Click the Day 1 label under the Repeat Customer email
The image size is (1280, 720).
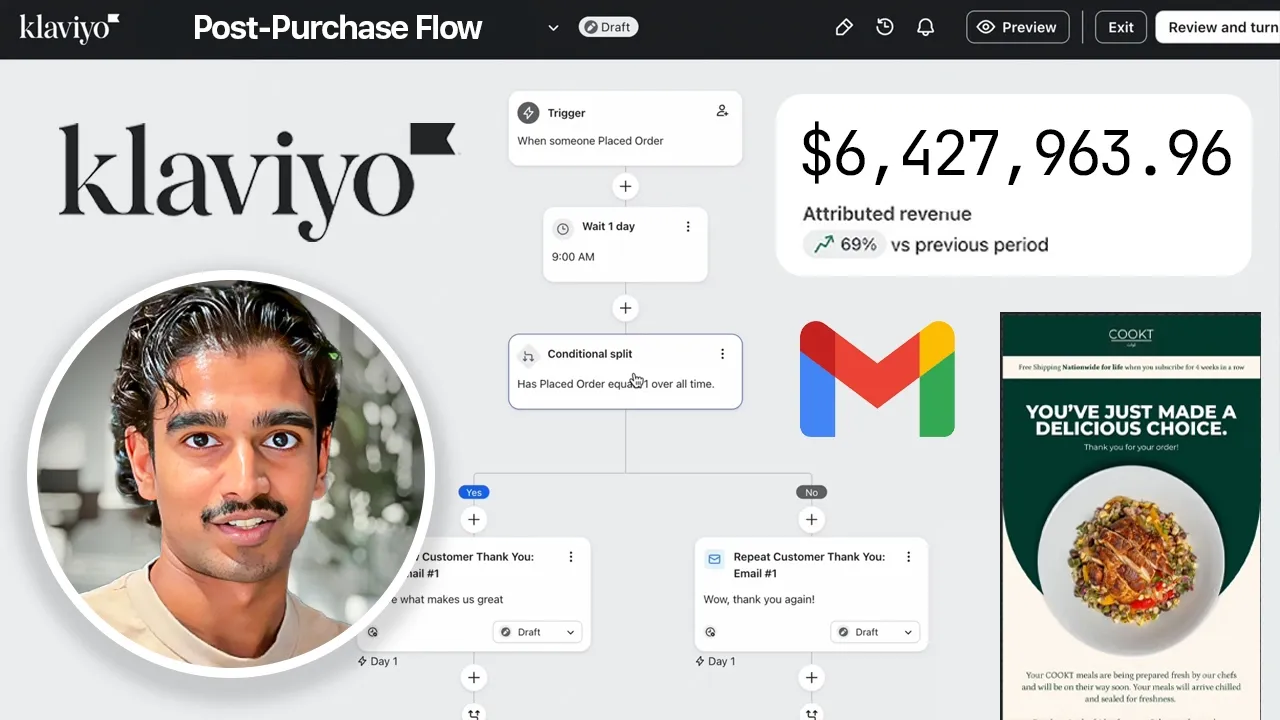point(715,661)
